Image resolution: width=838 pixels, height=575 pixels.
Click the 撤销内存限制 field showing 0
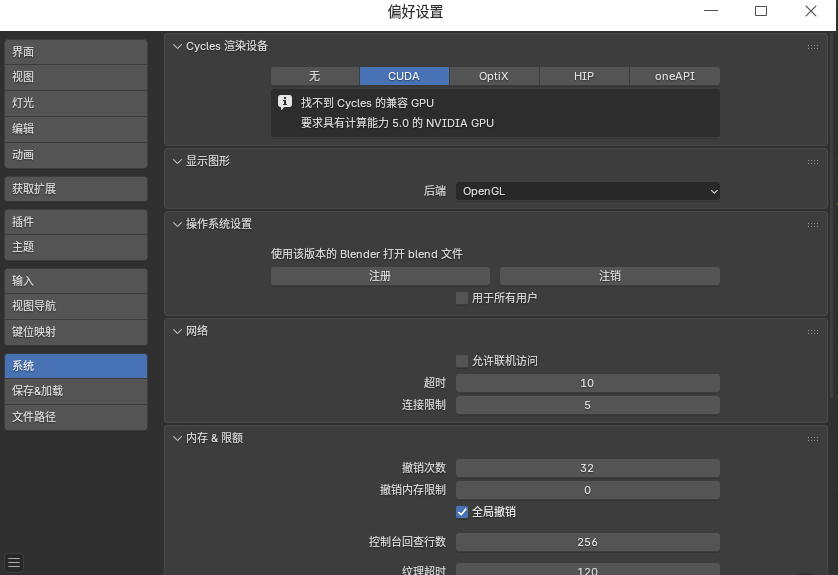[x=587, y=490]
